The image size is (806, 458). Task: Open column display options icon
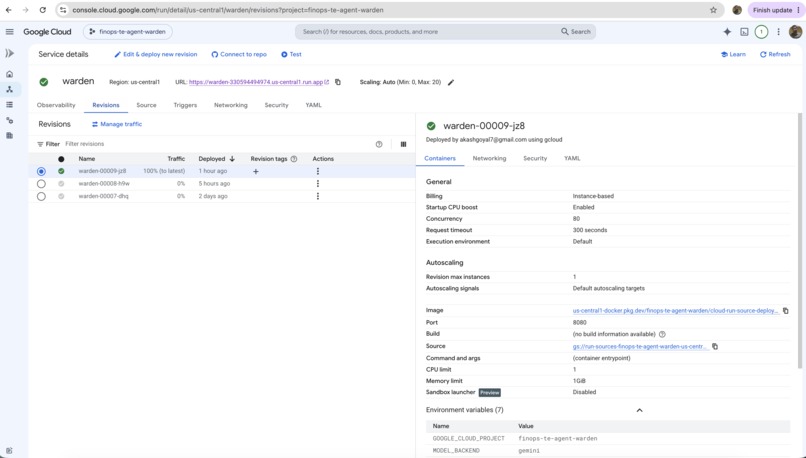[x=404, y=144]
